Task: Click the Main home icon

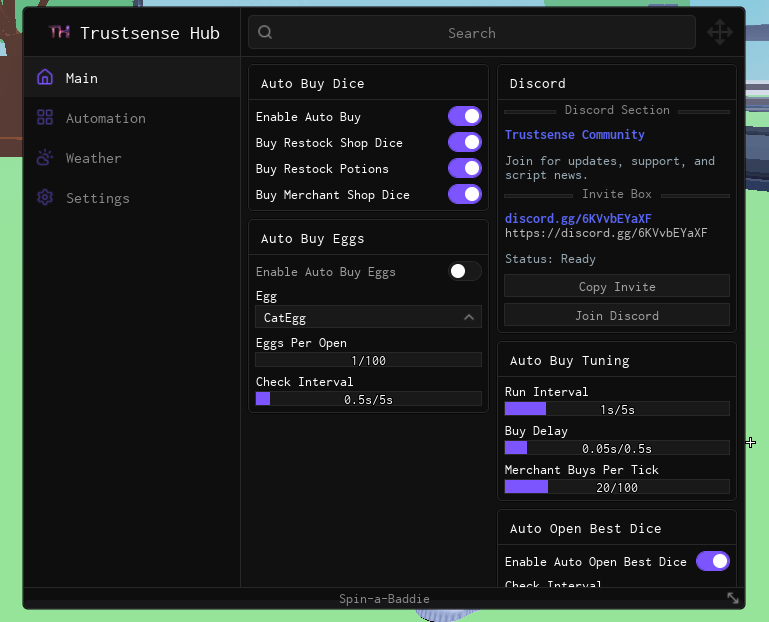Action: [45, 78]
